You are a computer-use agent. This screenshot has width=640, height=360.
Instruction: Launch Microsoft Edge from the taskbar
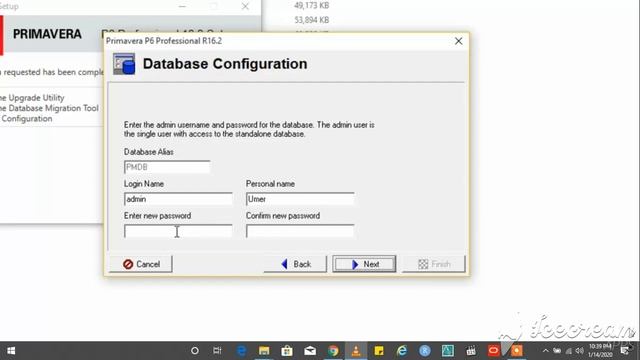(241, 351)
